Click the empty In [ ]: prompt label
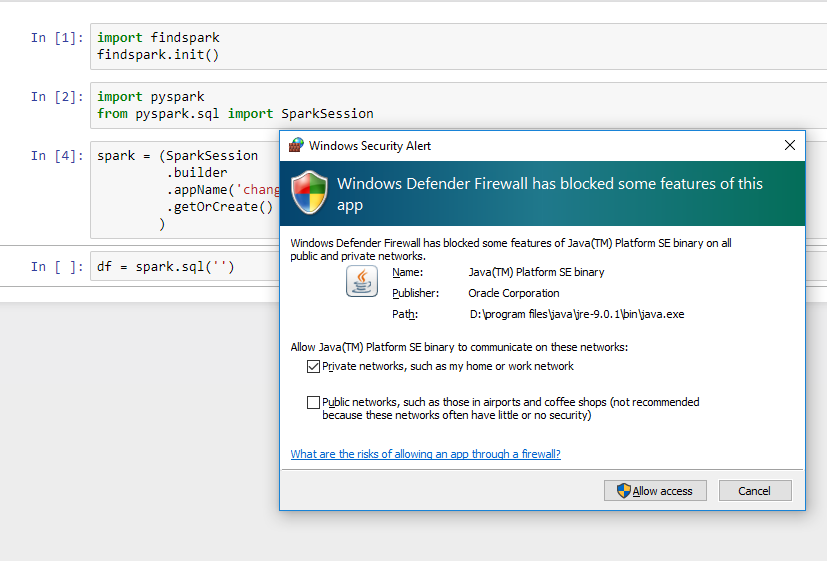This screenshot has width=827, height=561. (x=57, y=267)
